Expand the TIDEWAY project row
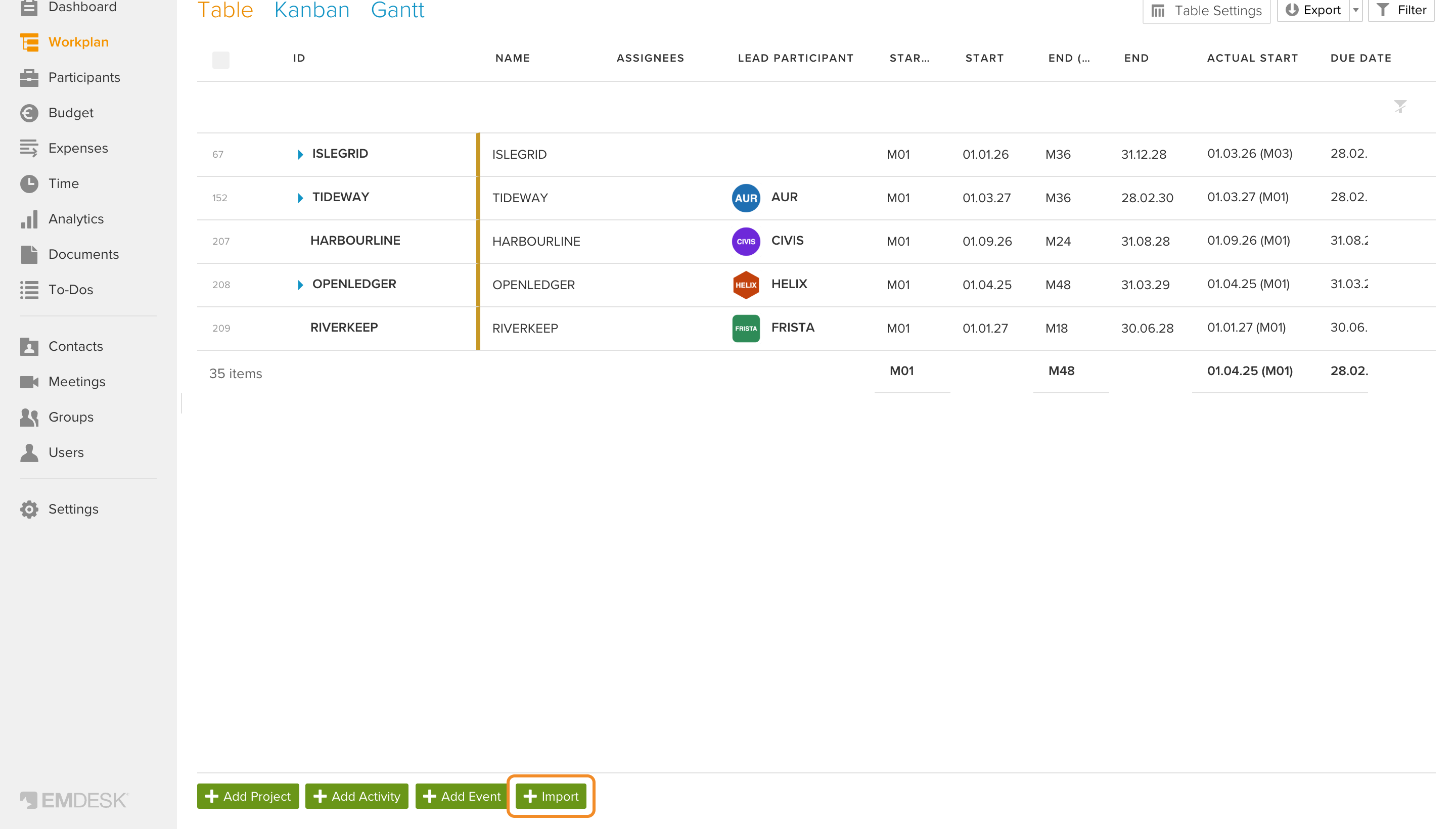Image resolution: width=1456 pixels, height=829 pixels. tap(300, 198)
